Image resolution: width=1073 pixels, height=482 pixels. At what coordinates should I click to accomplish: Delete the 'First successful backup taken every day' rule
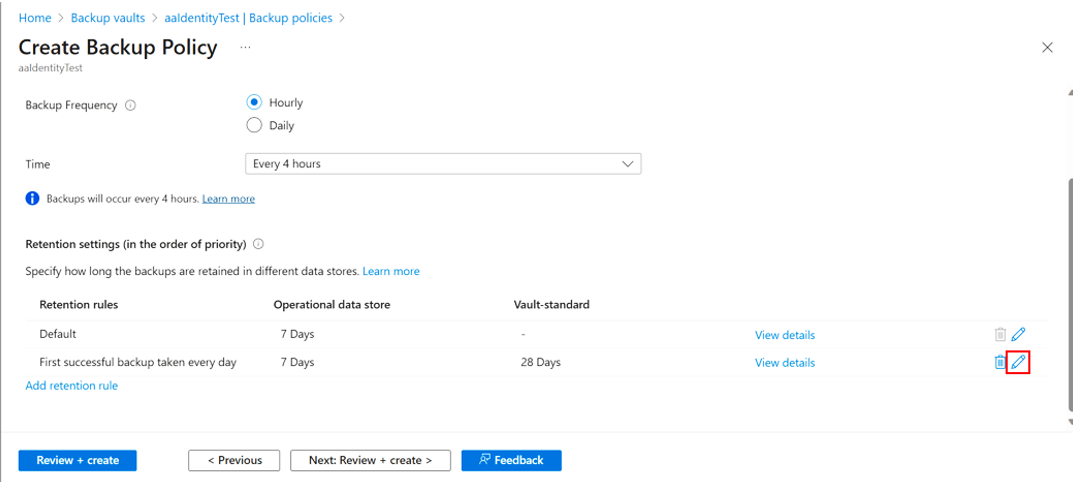click(1000, 362)
